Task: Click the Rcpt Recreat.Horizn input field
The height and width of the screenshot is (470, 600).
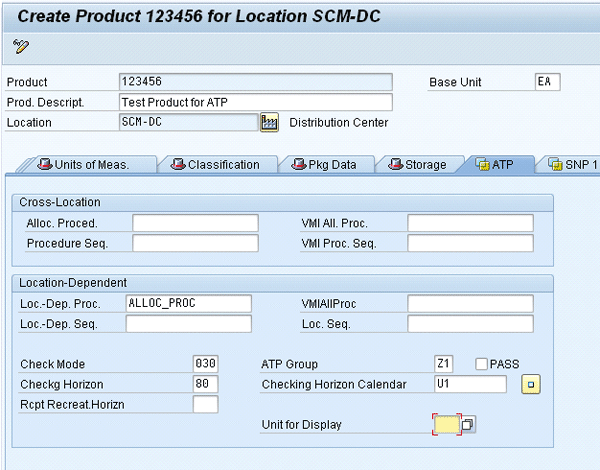Action: click(x=205, y=404)
